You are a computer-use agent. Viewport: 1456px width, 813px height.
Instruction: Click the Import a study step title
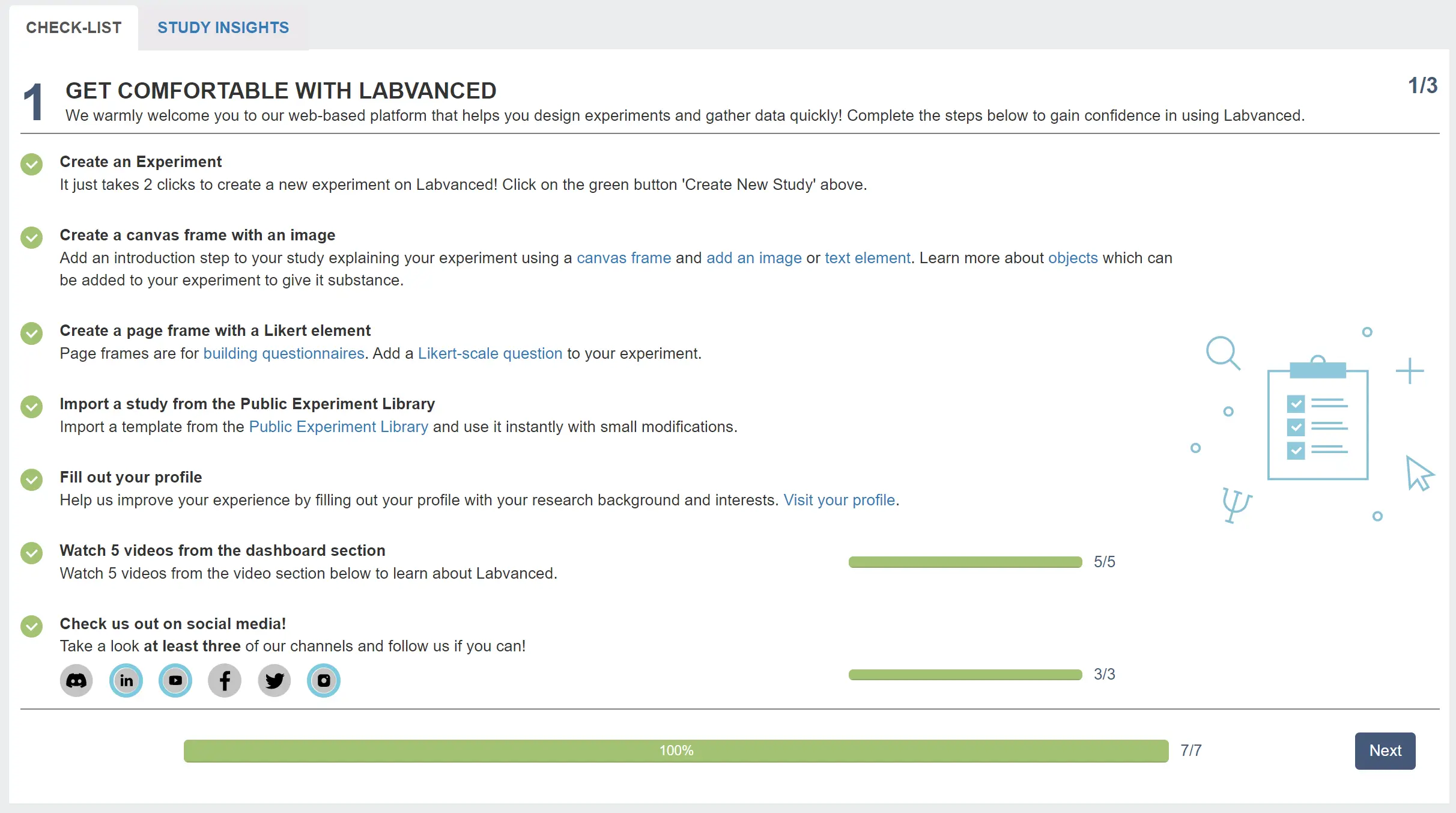pyautogui.click(x=247, y=404)
